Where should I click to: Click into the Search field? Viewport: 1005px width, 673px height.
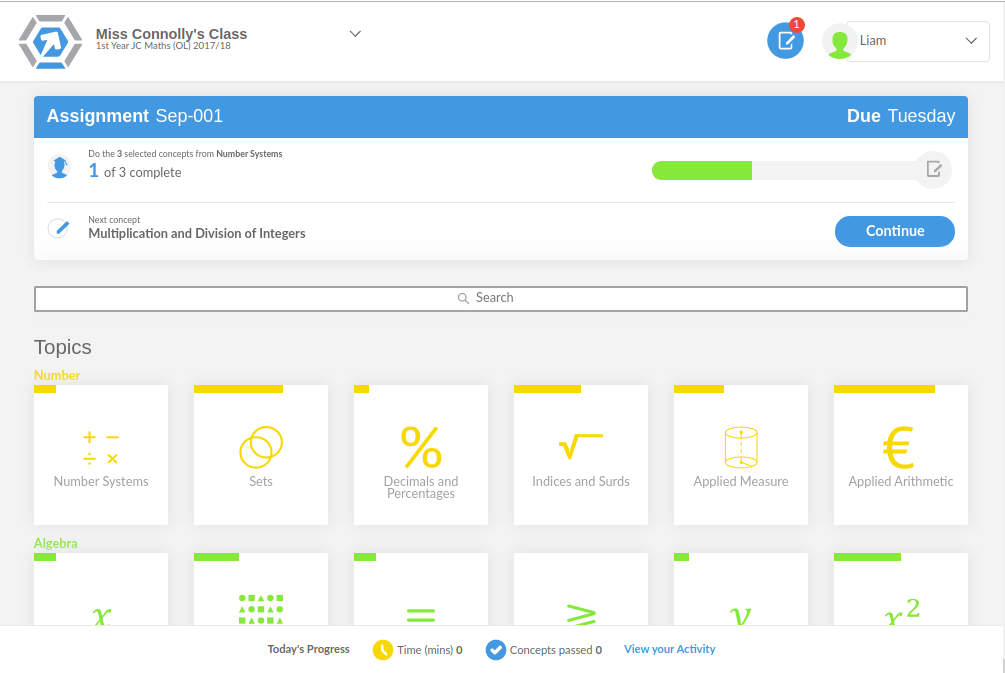pyautogui.click(x=500, y=298)
